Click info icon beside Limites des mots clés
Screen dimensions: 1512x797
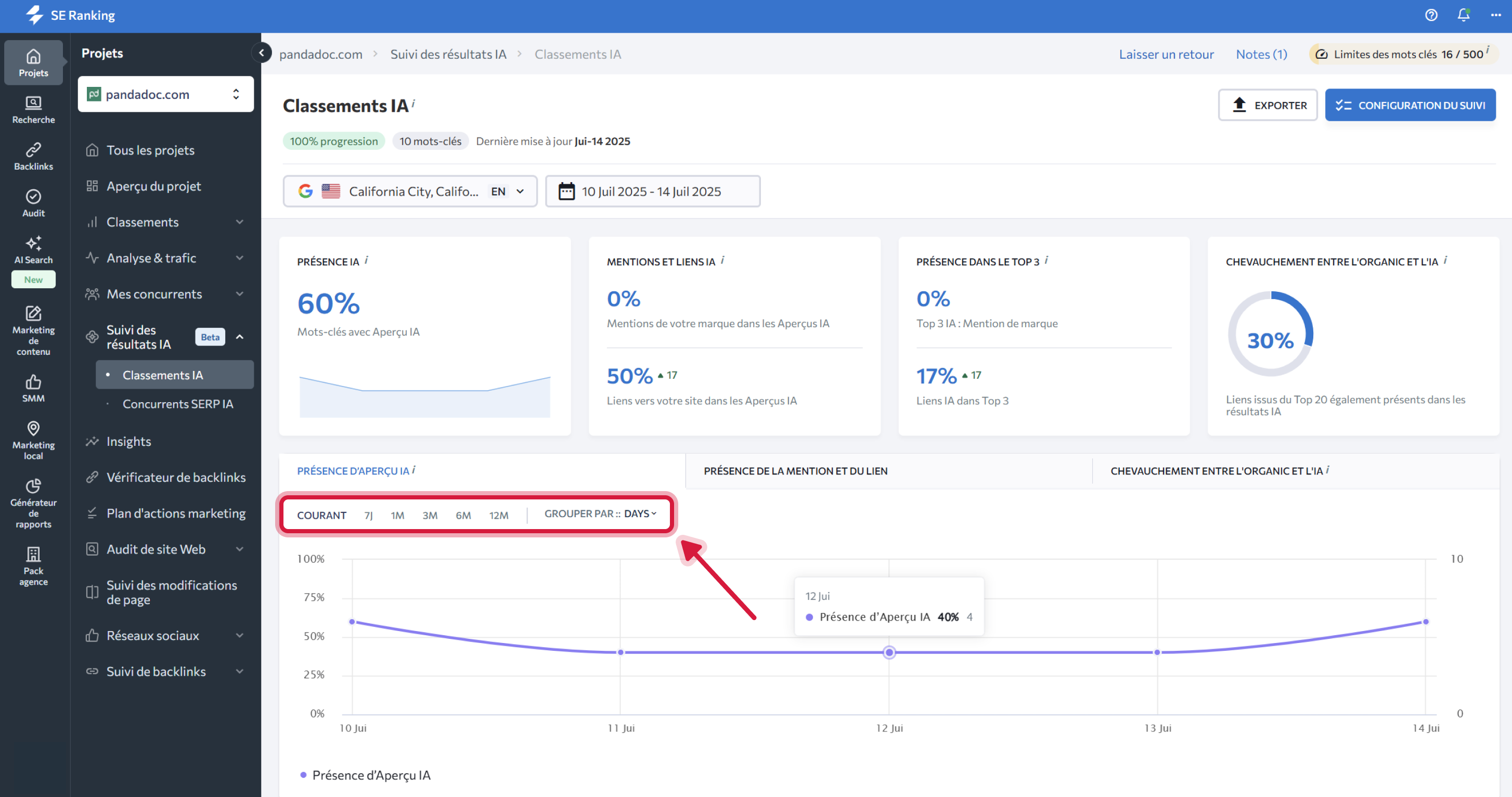[x=1488, y=50]
